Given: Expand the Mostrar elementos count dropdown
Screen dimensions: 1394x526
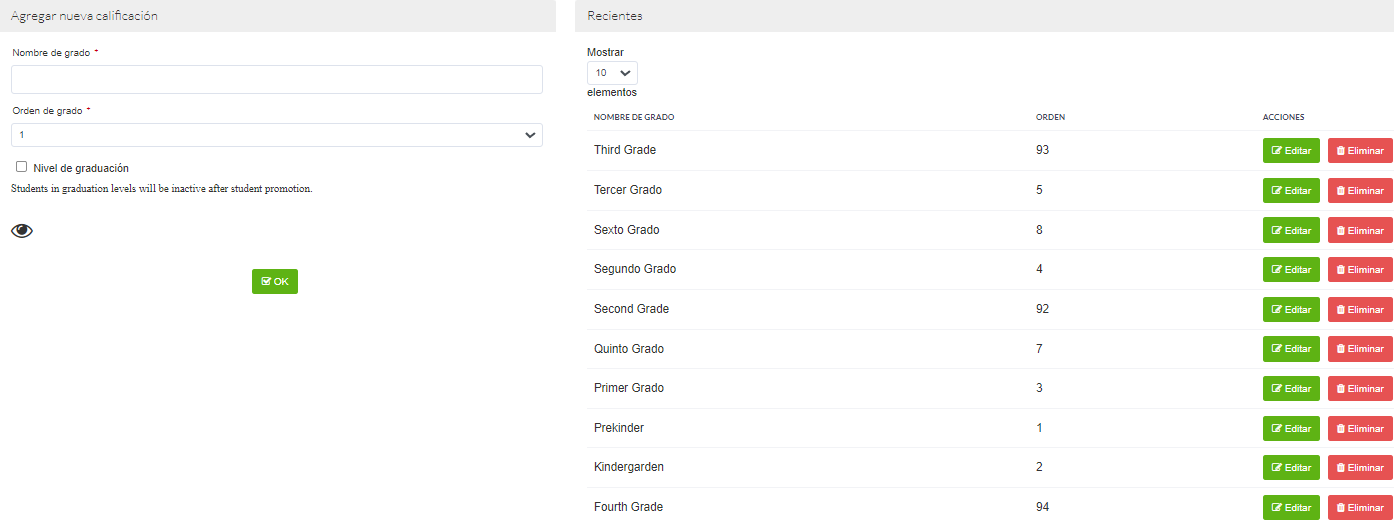Looking at the screenshot, I should pyautogui.click(x=612, y=73).
